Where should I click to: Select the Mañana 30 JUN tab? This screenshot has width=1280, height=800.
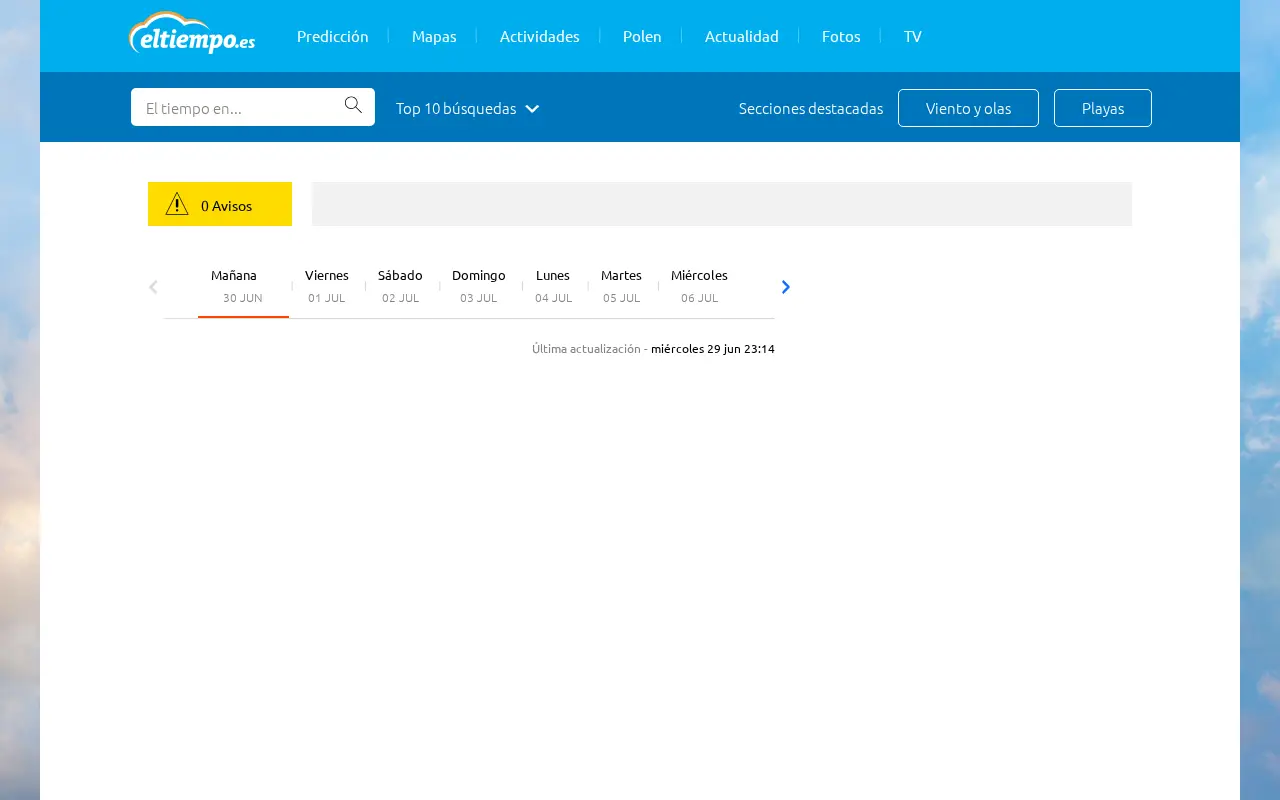coord(243,286)
